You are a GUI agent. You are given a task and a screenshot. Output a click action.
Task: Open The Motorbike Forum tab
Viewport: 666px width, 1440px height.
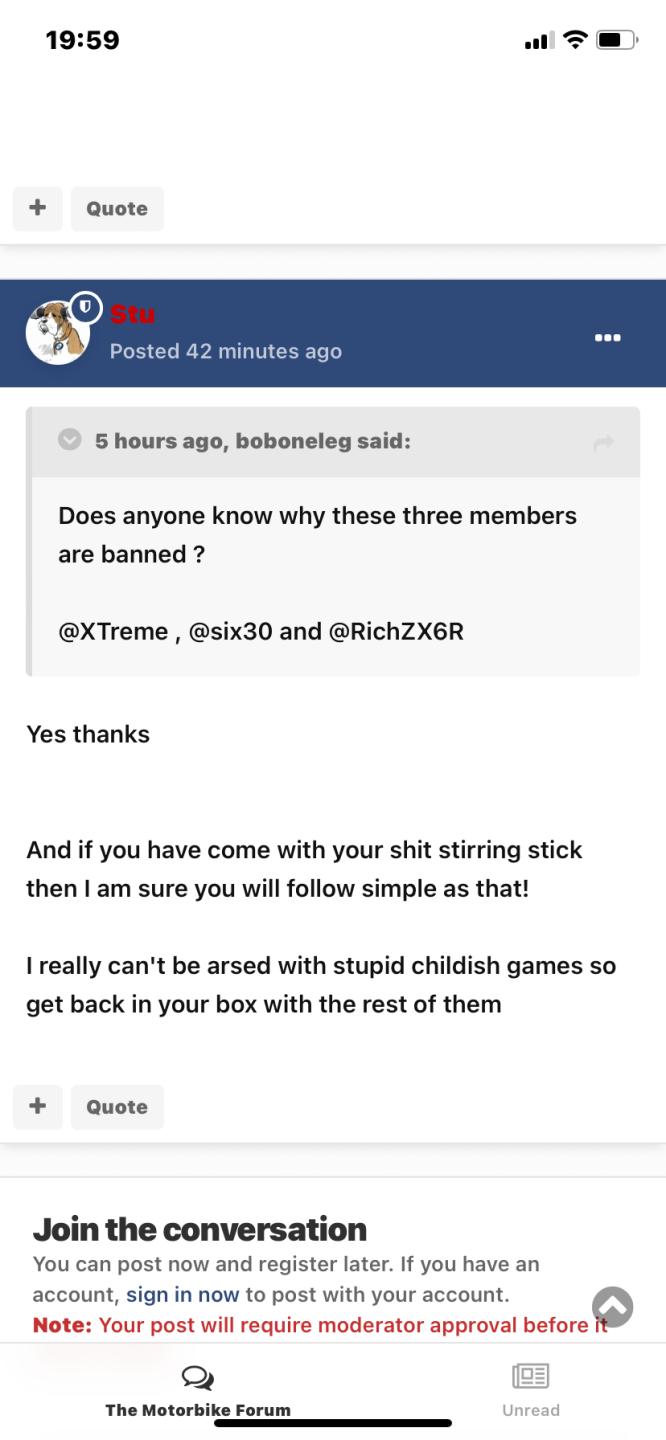point(198,1410)
